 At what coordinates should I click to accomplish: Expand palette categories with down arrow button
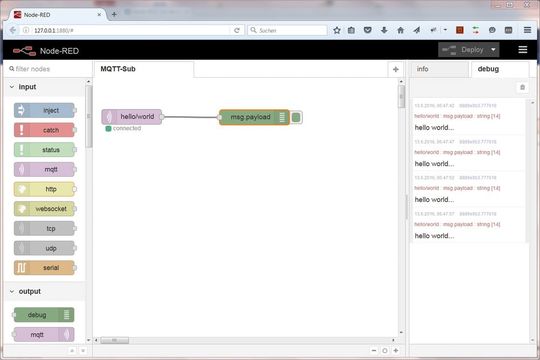pos(83,351)
